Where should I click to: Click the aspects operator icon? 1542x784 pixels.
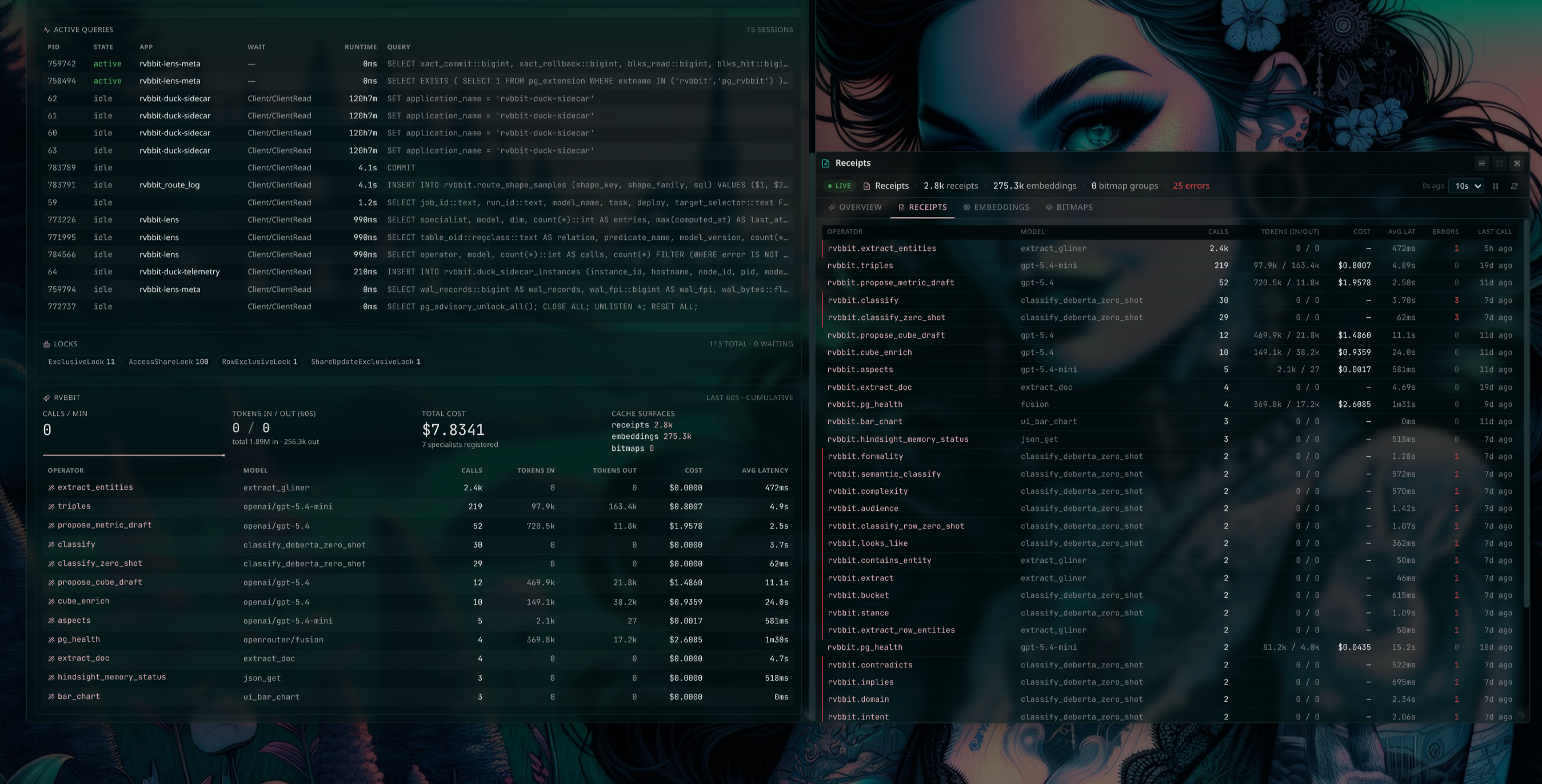click(51, 621)
